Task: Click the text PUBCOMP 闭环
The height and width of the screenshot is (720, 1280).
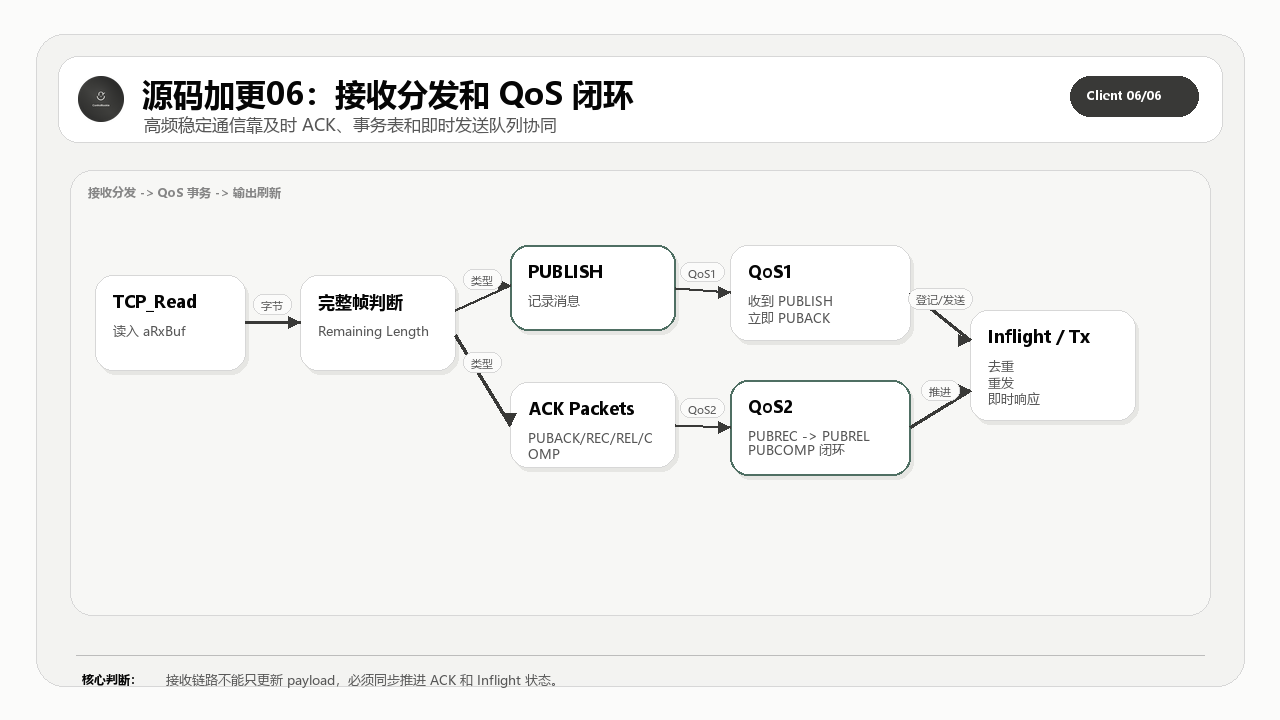Action: [x=796, y=450]
